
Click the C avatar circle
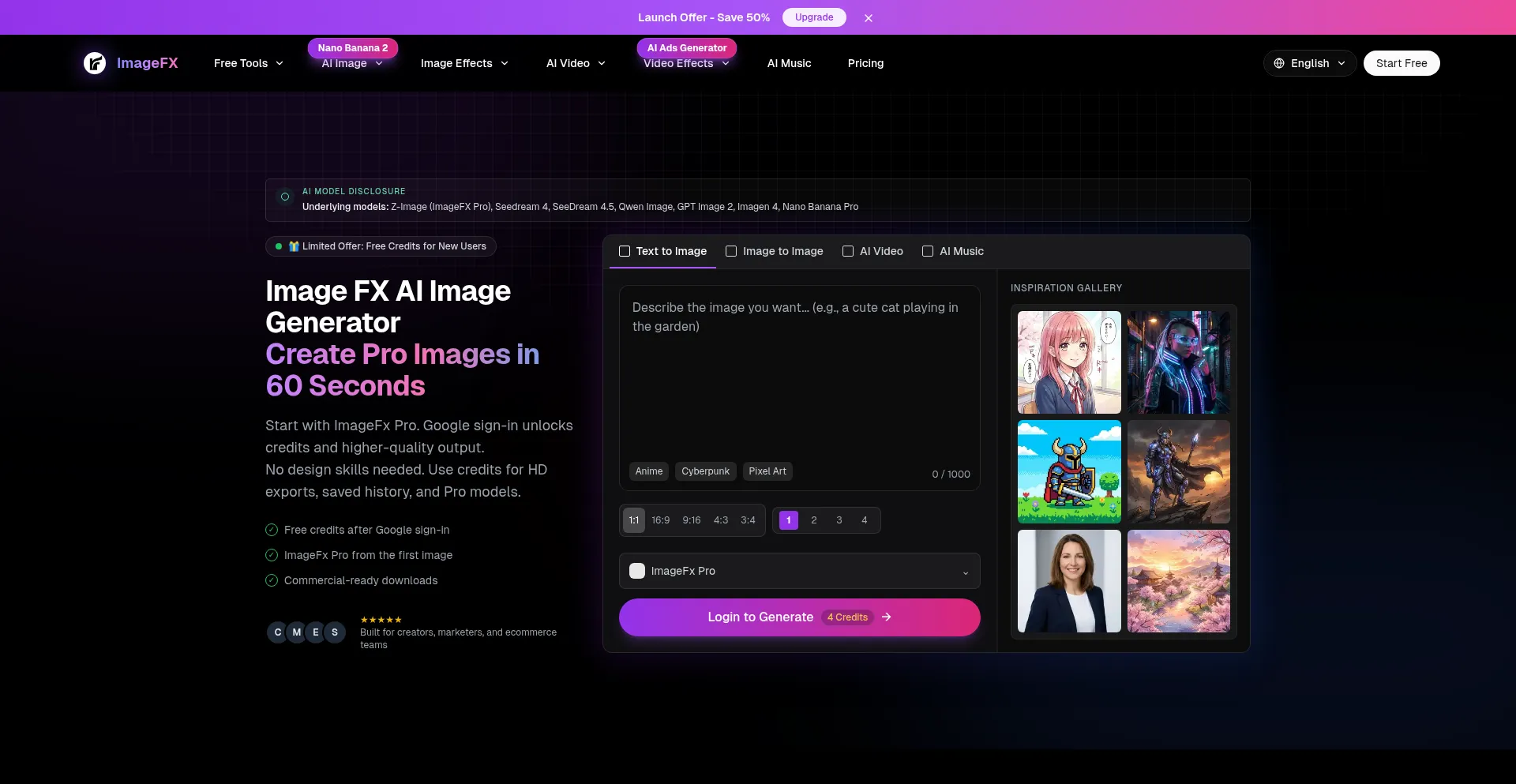pos(278,632)
